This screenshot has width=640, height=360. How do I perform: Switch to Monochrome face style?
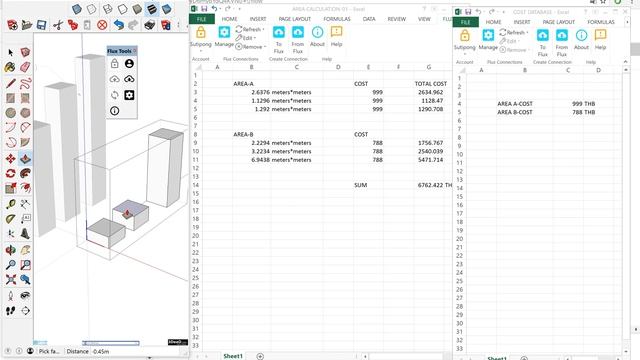(x=167, y=9)
